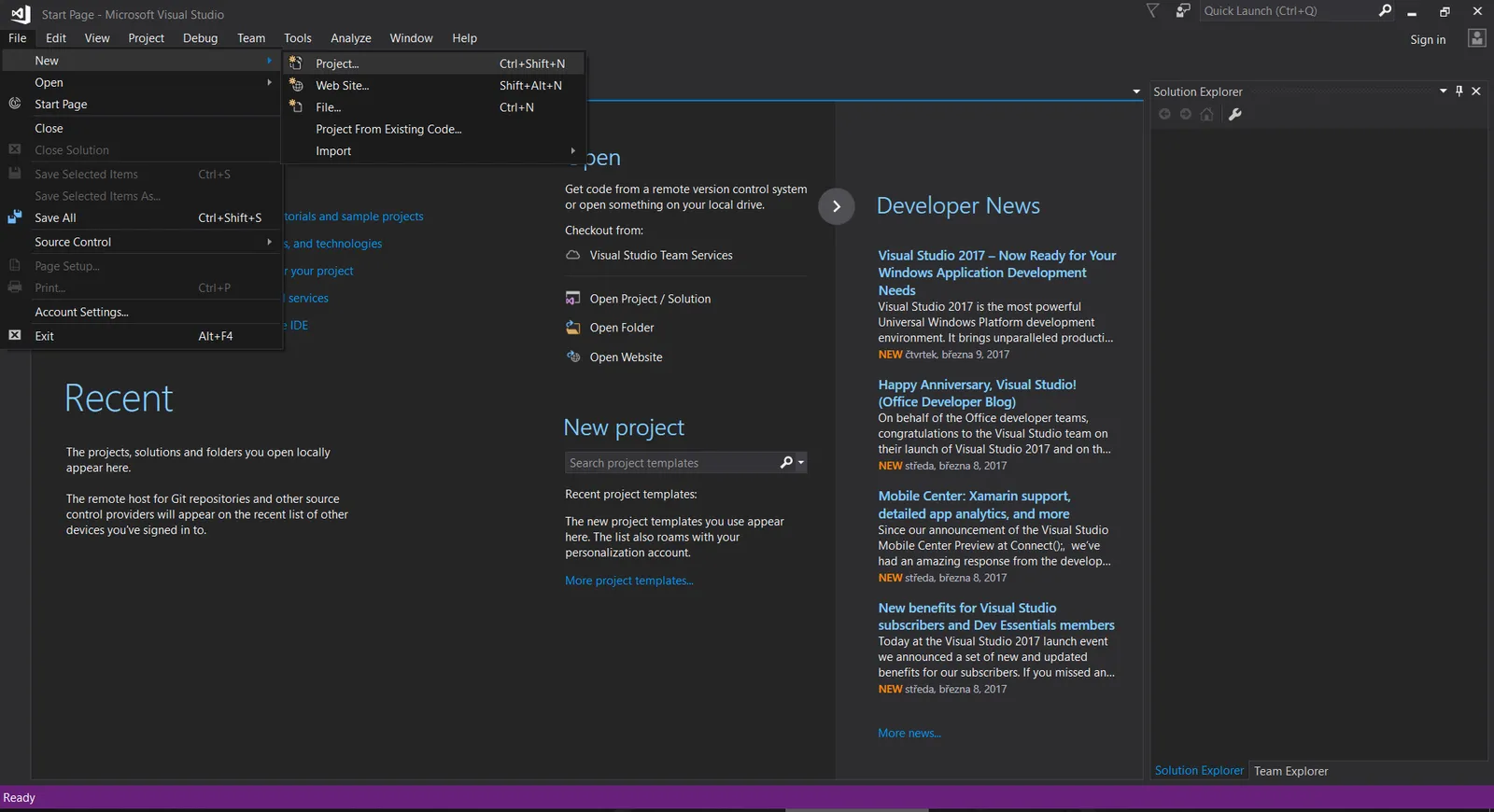Screen dimensions: 1494x812
Task: Click the template search magnifier icon
Action: pos(786,462)
